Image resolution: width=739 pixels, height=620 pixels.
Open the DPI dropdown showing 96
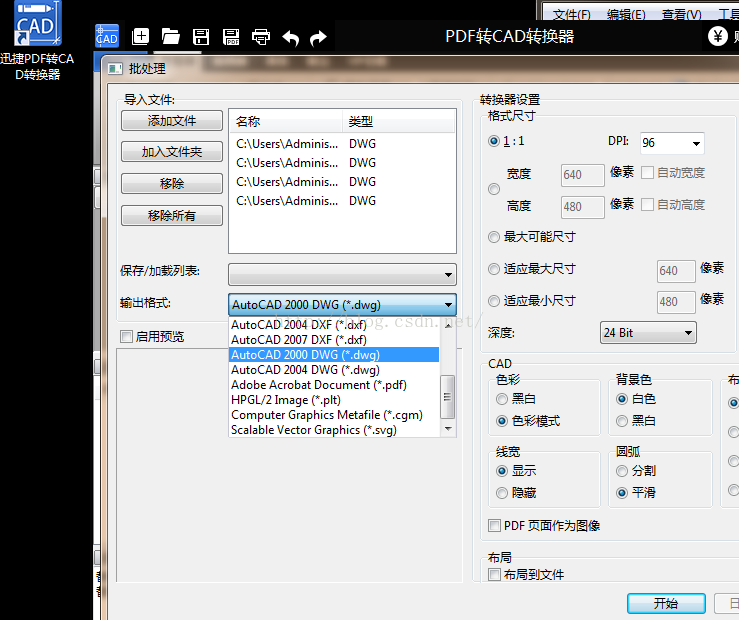coord(672,143)
